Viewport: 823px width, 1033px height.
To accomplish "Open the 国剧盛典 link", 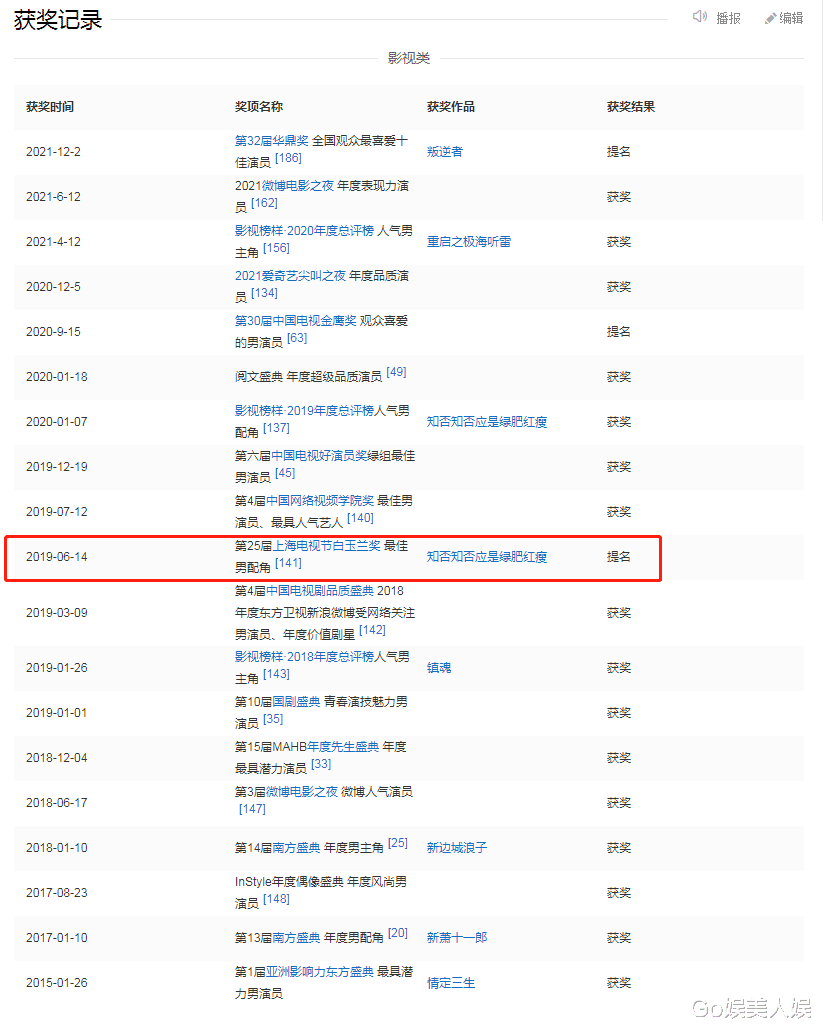I will [x=296, y=703].
